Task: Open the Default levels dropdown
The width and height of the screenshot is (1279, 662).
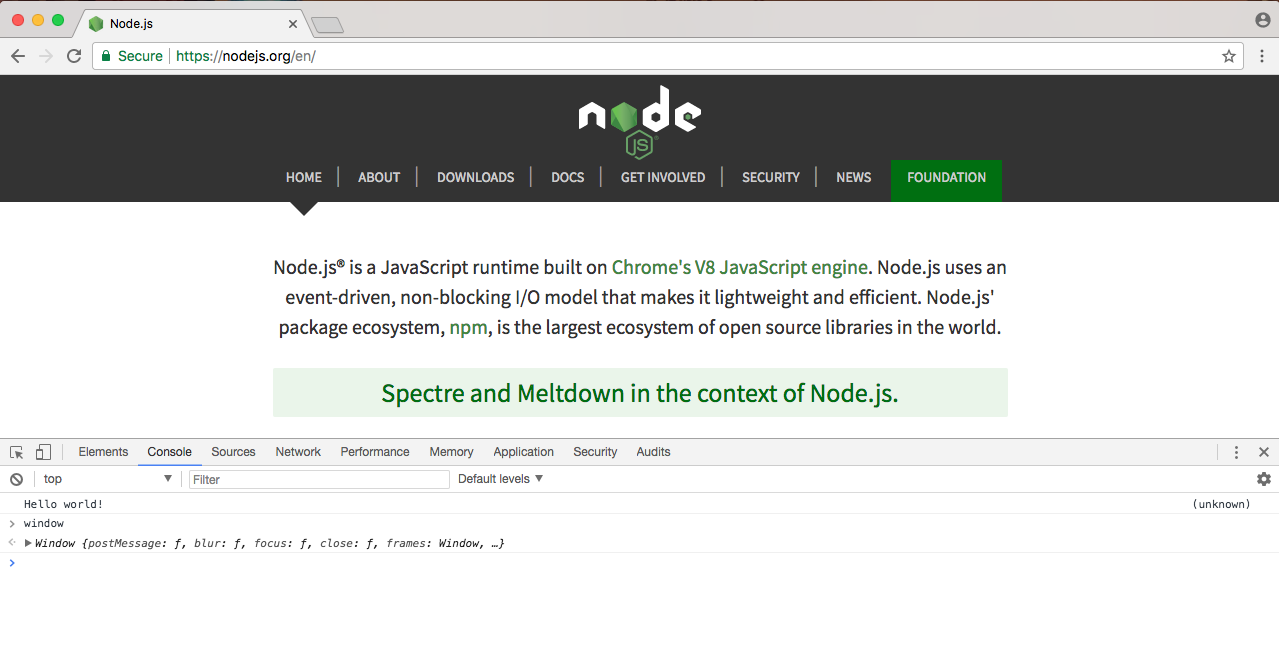Action: 500,479
